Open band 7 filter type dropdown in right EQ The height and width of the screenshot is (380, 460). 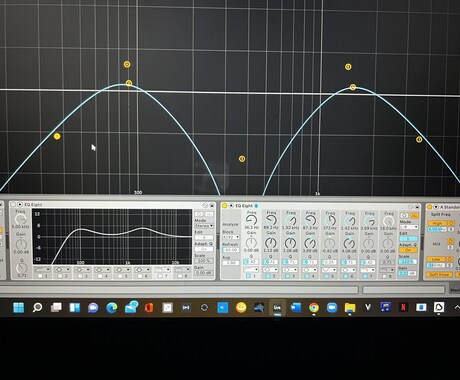(368, 270)
